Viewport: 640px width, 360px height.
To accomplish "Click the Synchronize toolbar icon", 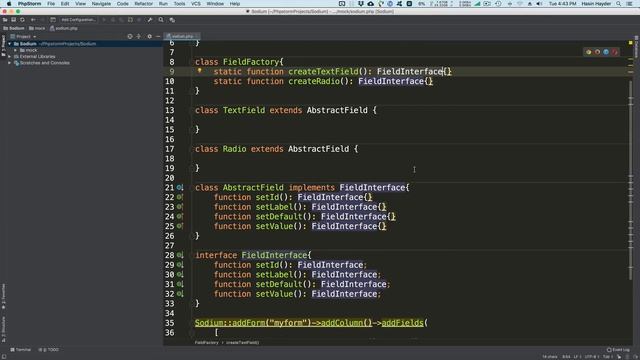I will [x=22, y=20].
